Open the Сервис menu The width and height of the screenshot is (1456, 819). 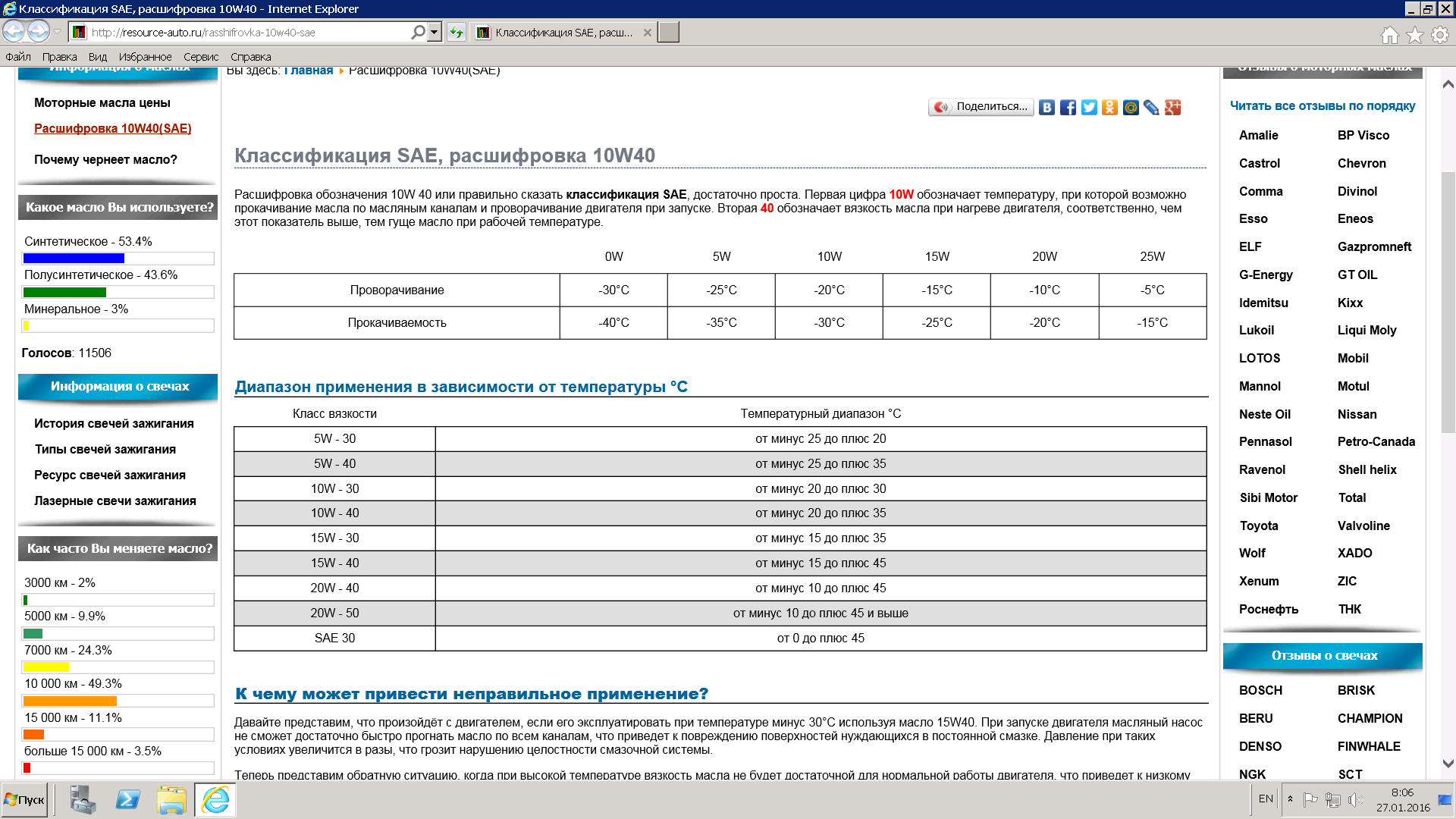(x=200, y=57)
